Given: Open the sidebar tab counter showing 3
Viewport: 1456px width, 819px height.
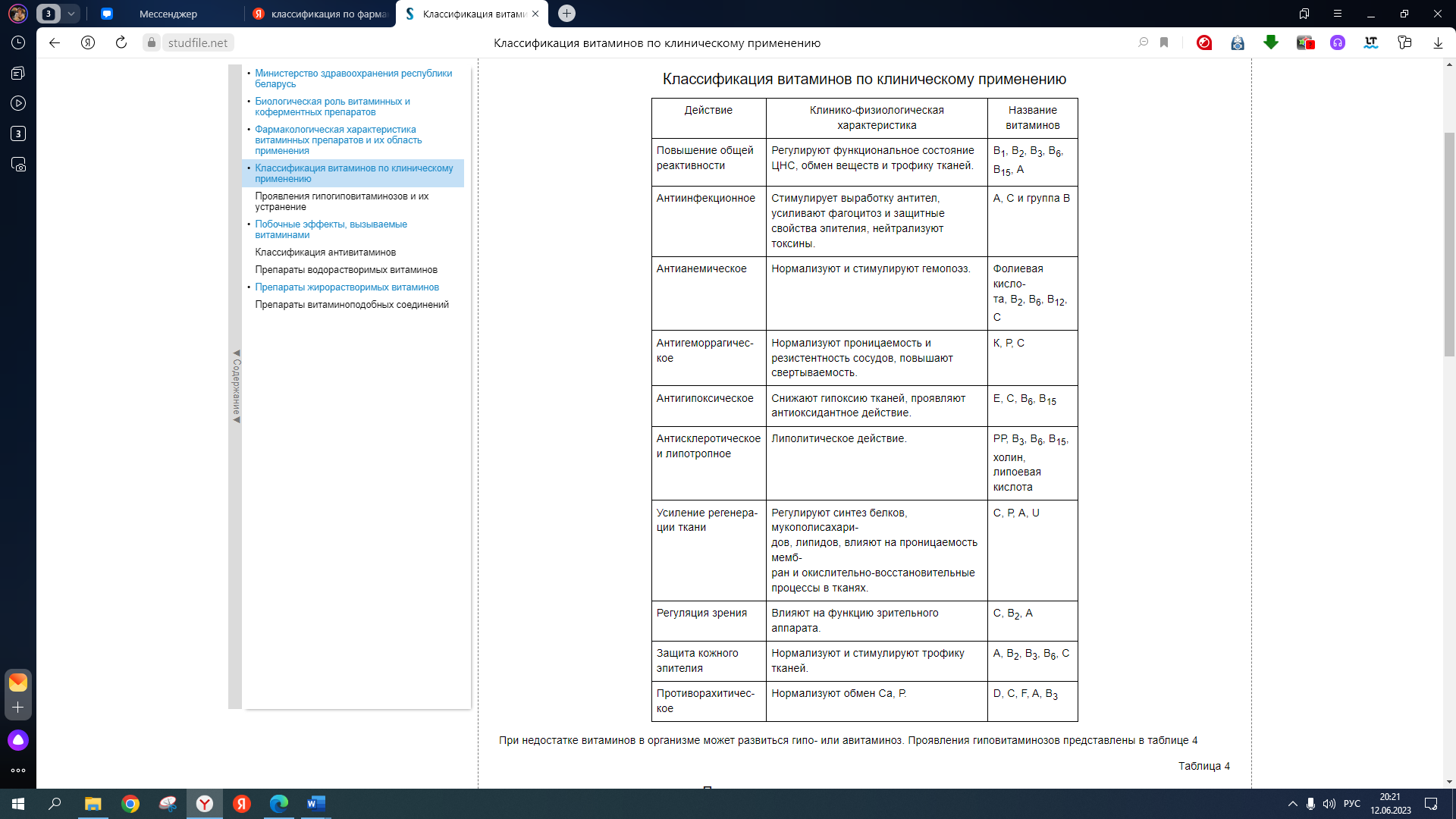Looking at the screenshot, I should [x=18, y=134].
